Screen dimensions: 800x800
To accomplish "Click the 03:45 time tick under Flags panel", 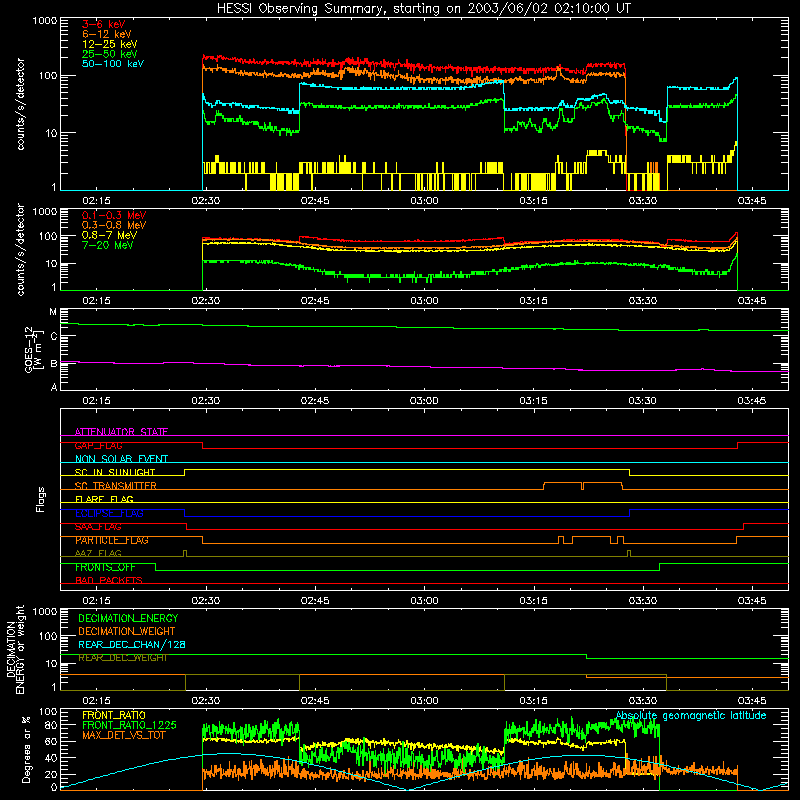I will point(752,601).
